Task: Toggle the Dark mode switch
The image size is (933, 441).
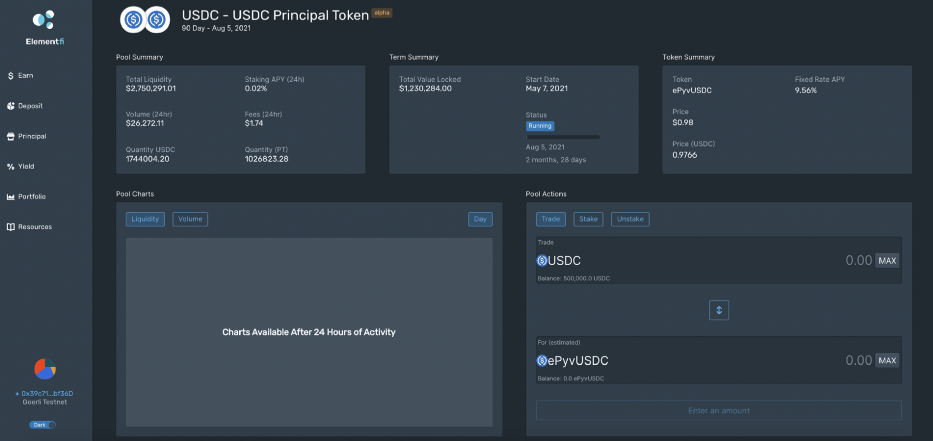Action: pos(44,425)
